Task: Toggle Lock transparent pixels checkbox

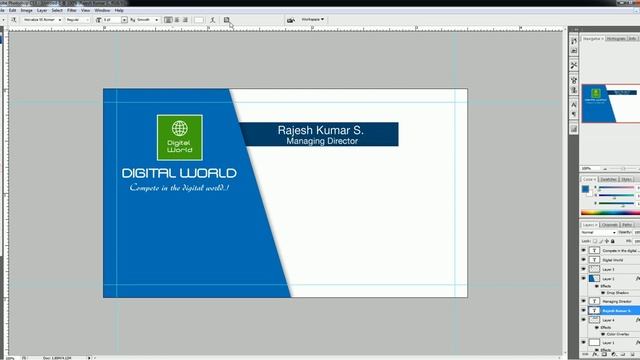Action: (595, 241)
